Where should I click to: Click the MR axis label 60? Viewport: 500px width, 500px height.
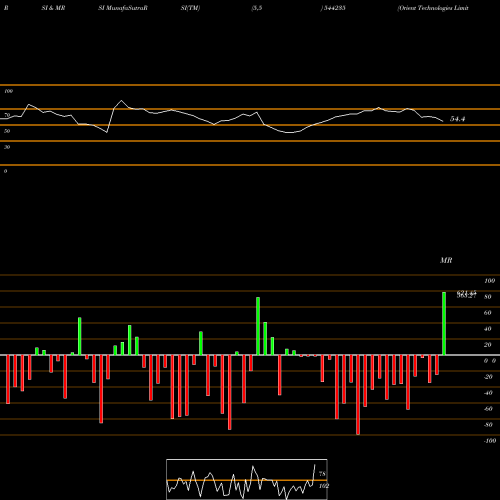pos(488,313)
